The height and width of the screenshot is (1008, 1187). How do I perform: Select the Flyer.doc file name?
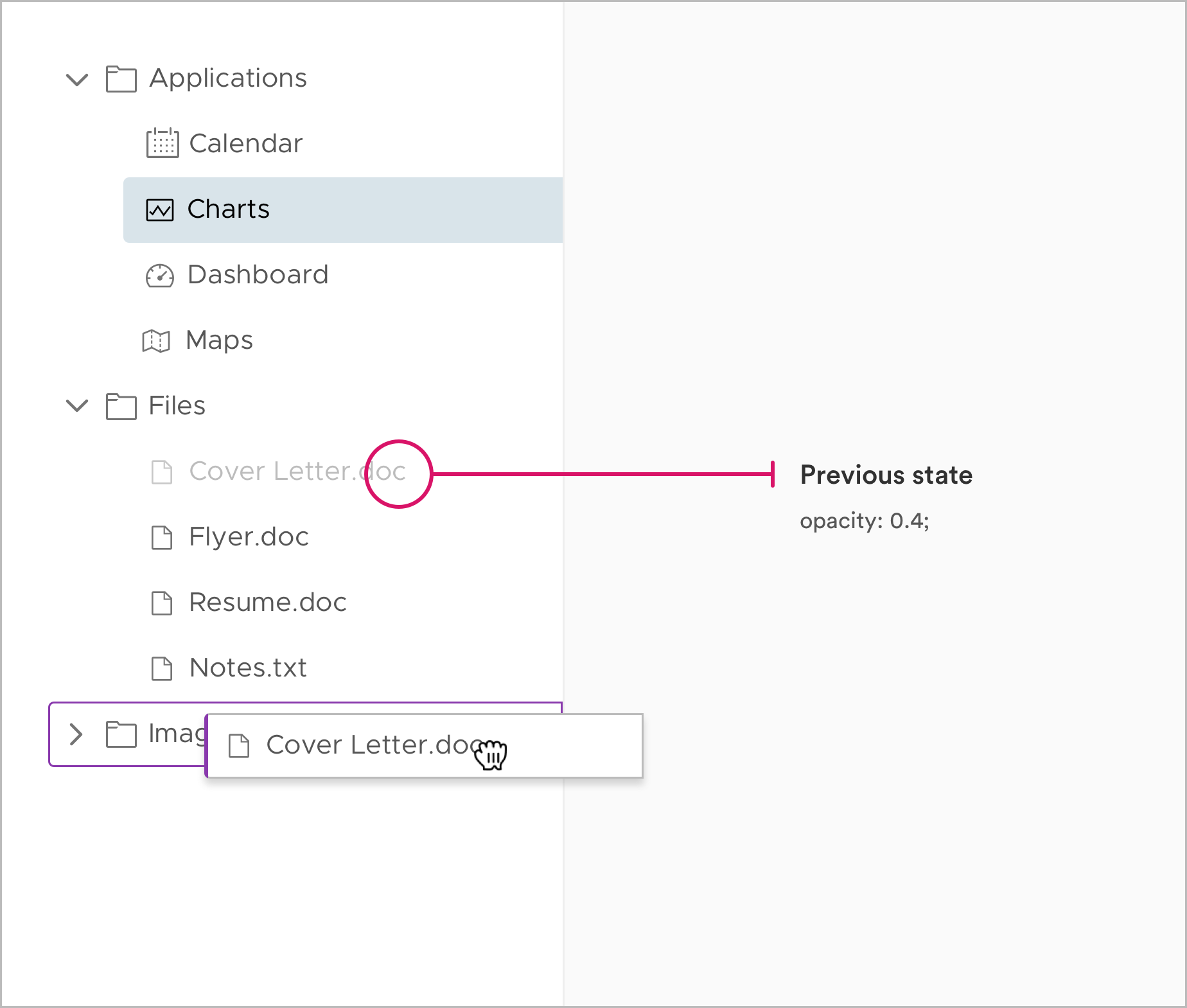click(x=249, y=537)
